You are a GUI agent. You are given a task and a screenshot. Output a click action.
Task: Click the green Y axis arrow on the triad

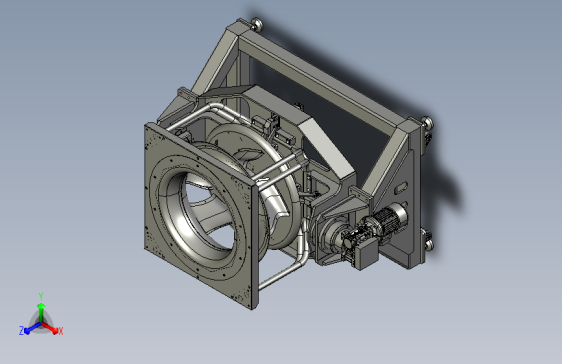(x=41, y=312)
